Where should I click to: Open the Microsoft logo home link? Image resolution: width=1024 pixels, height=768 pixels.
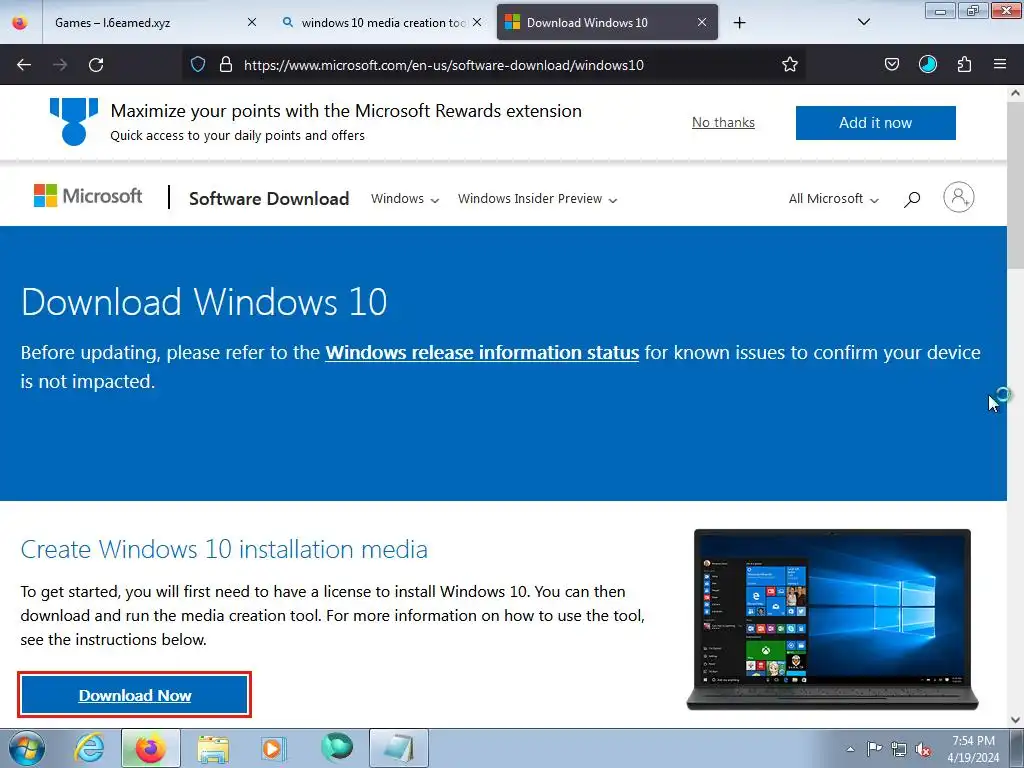coord(88,196)
